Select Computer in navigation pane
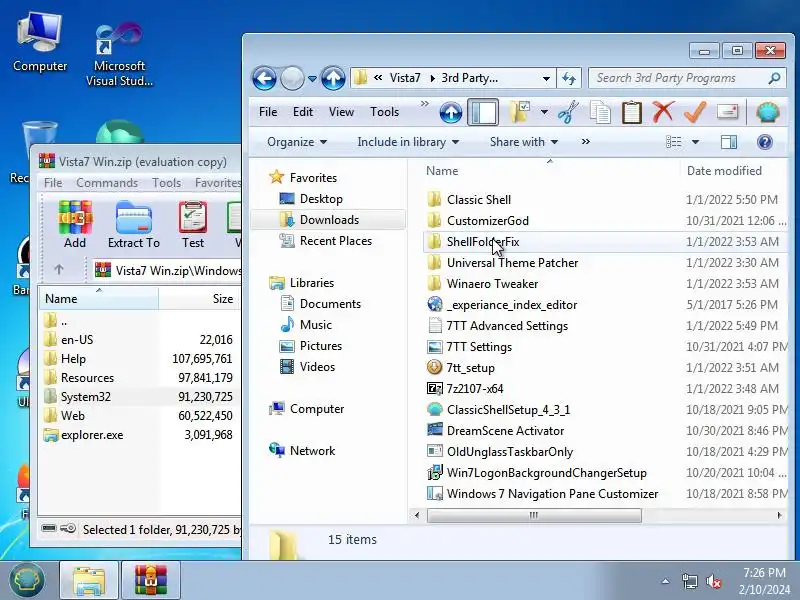The image size is (800, 600). [x=317, y=409]
